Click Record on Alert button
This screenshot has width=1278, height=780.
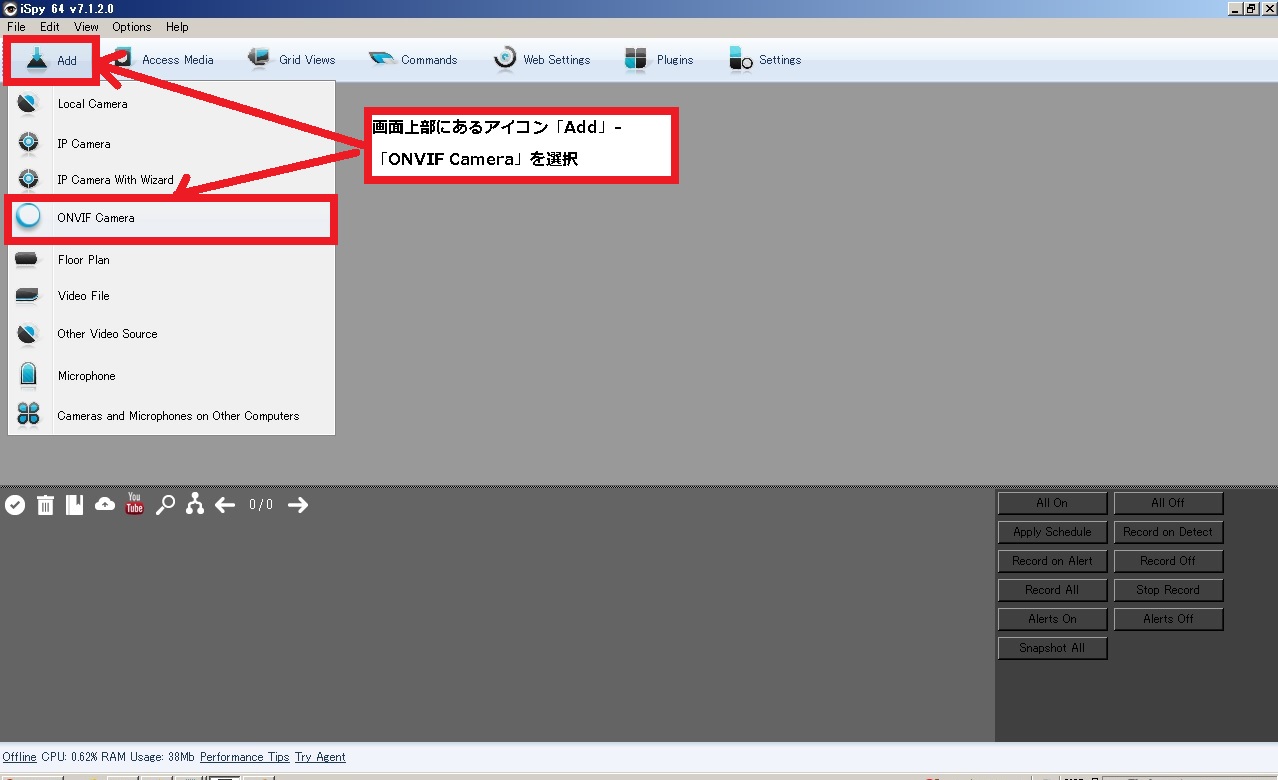point(1052,561)
